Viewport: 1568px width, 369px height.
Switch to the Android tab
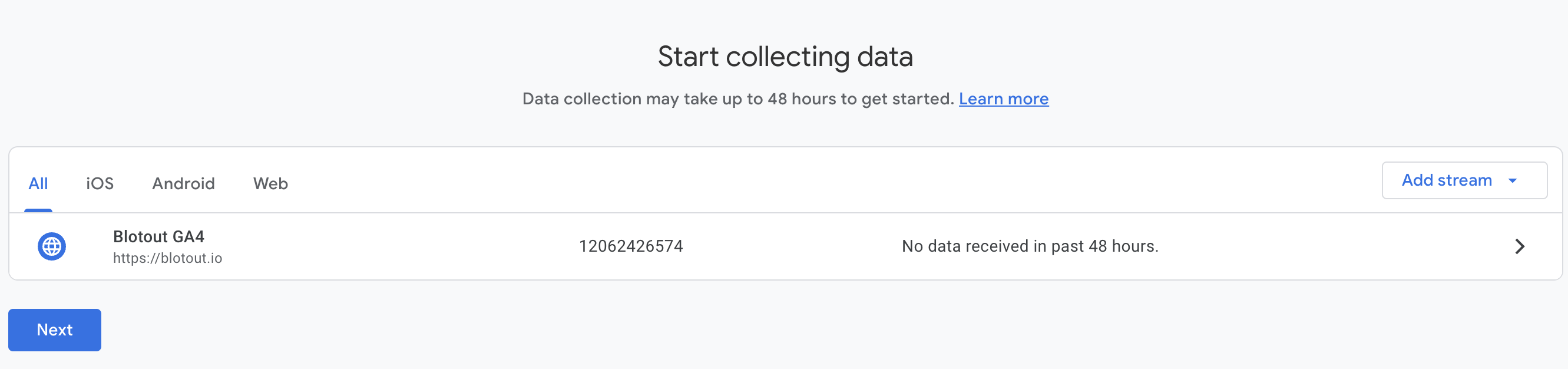183,183
